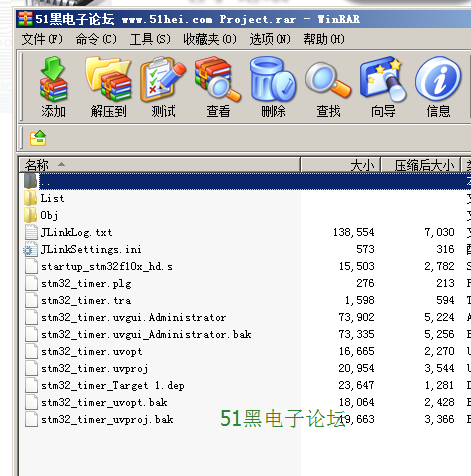The image size is (471, 476).
Task: Sort by Name (名称) column header
Action: coord(160,165)
